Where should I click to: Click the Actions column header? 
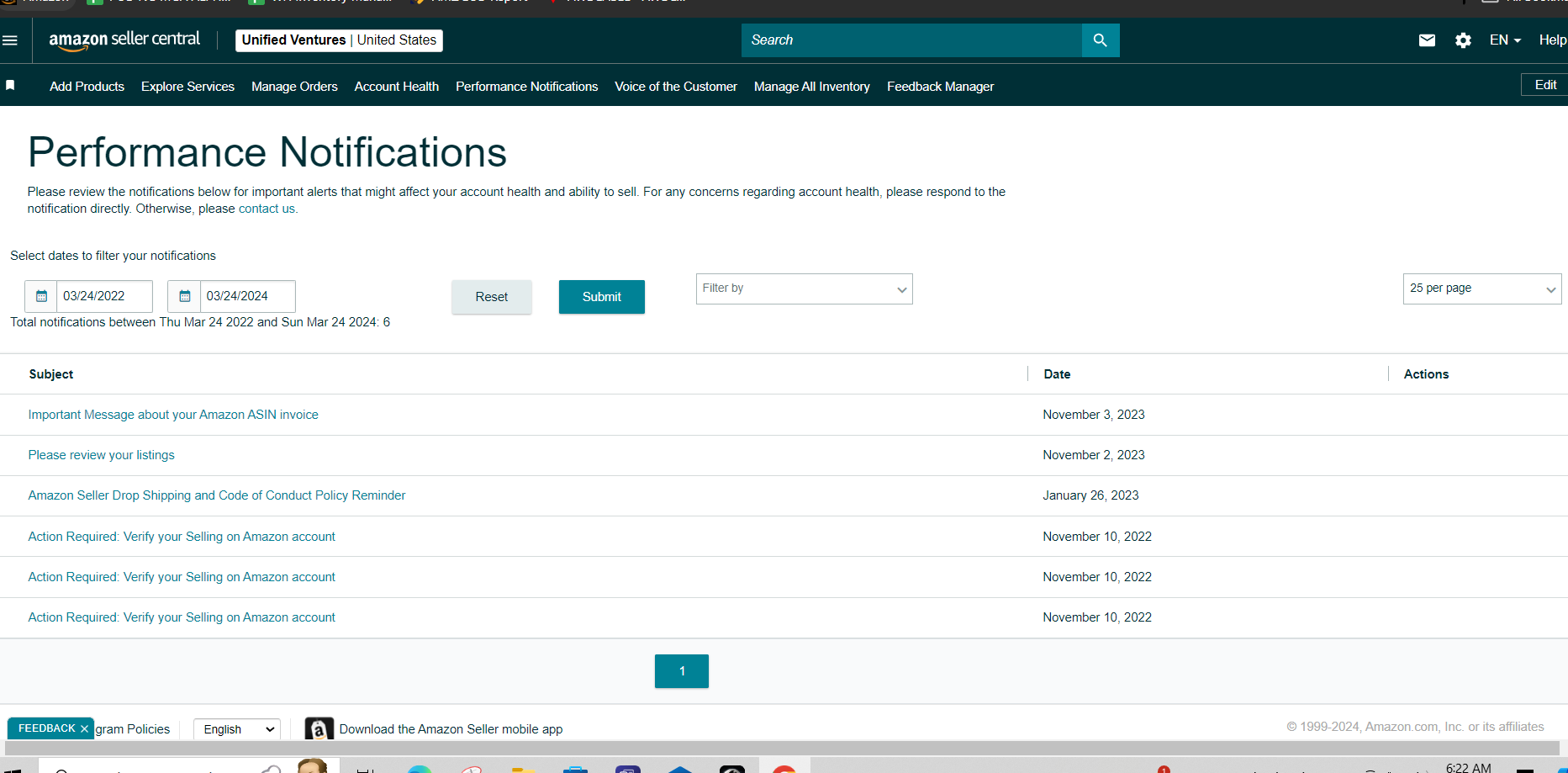click(1426, 374)
